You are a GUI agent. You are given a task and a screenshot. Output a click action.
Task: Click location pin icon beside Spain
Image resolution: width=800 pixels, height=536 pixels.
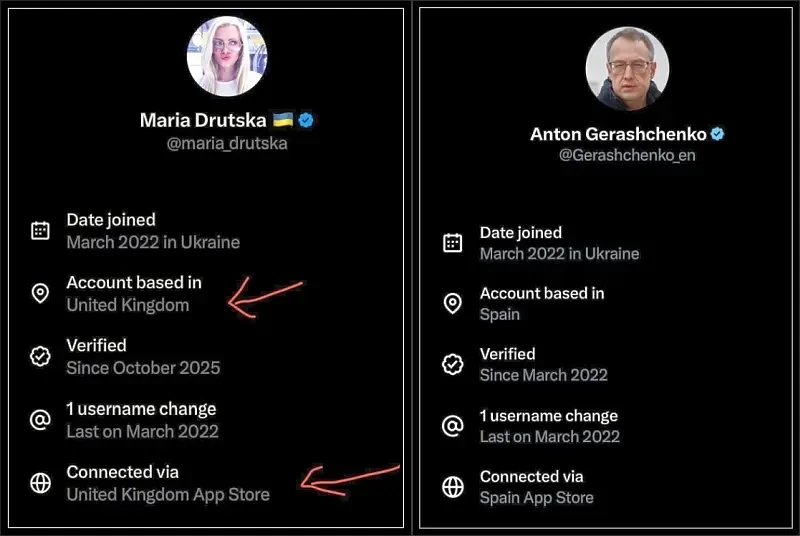pos(453,304)
